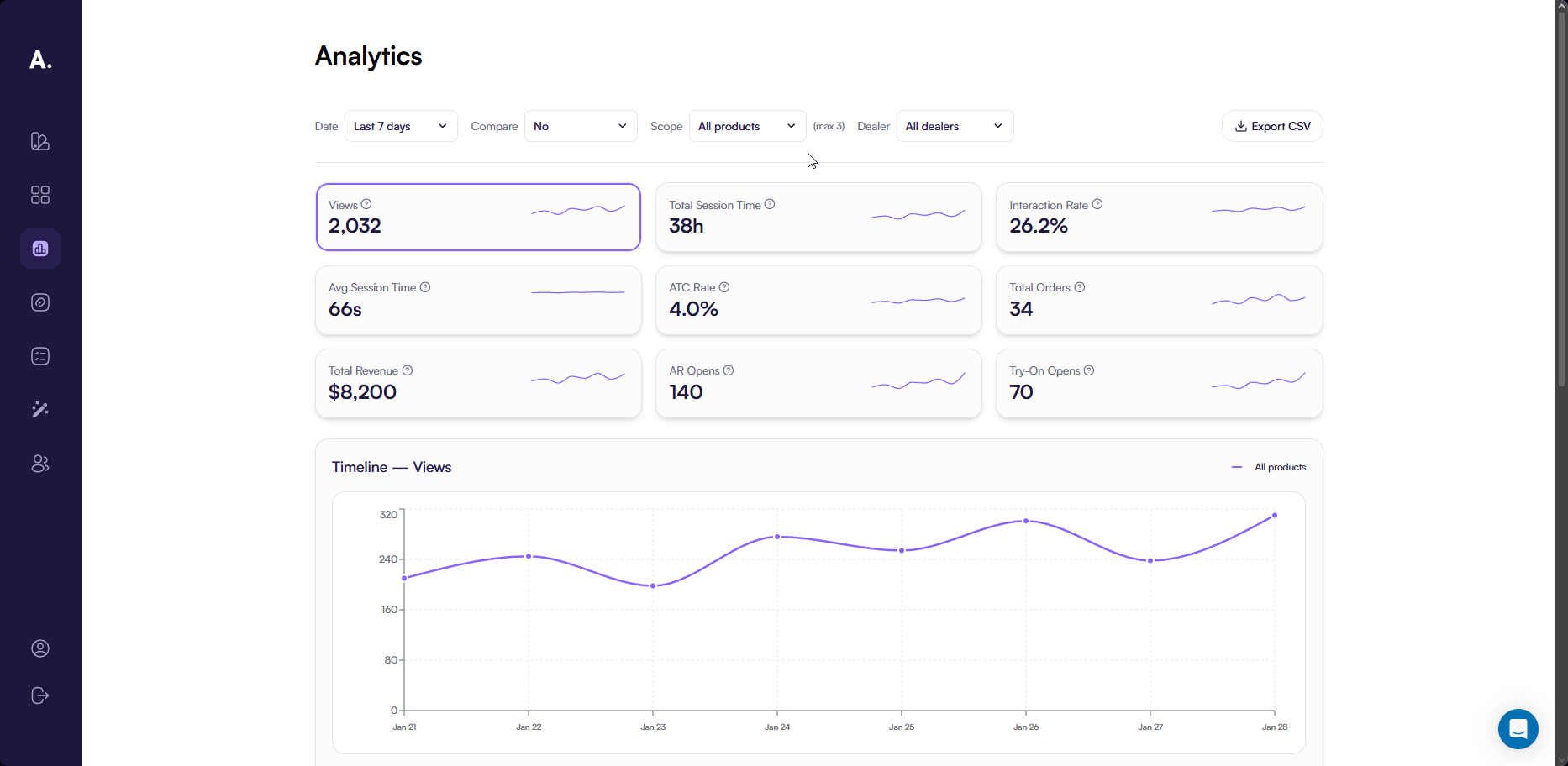Open the Compare dropdown set to No
Screen dimensions: 1568x766
click(x=581, y=126)
